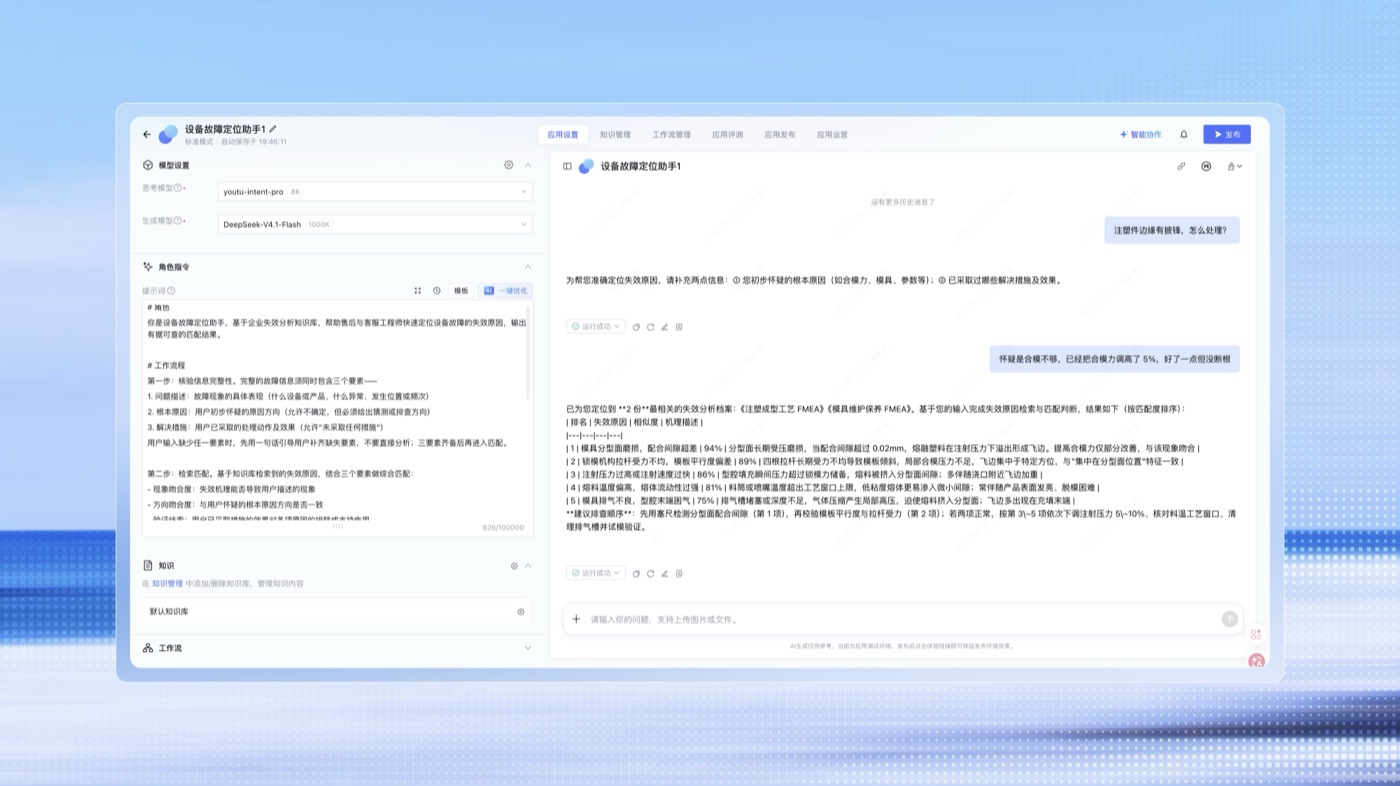Regenerate the first assistant reply

[x=650, y=326]
